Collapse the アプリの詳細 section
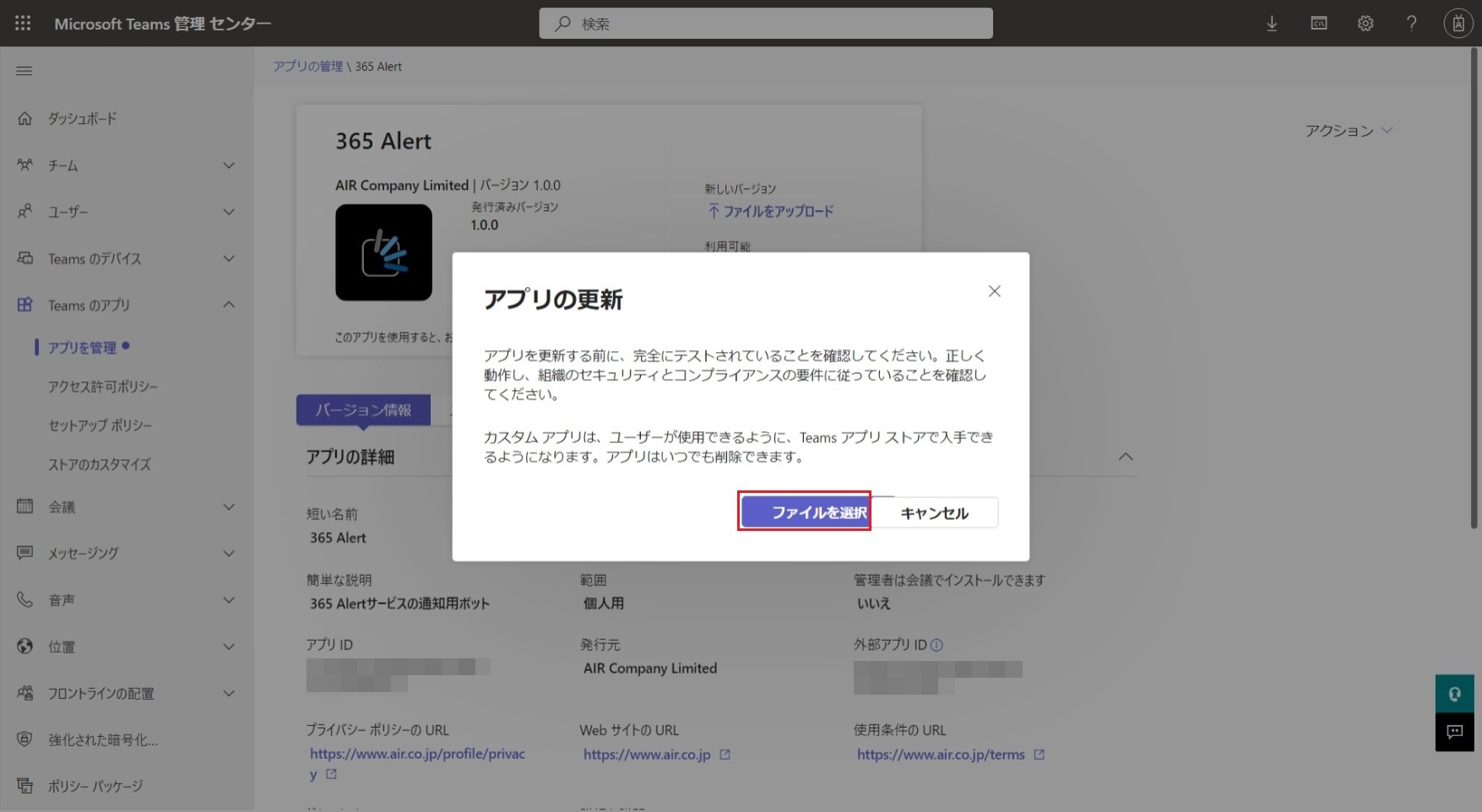 [x=1125, y=457]
